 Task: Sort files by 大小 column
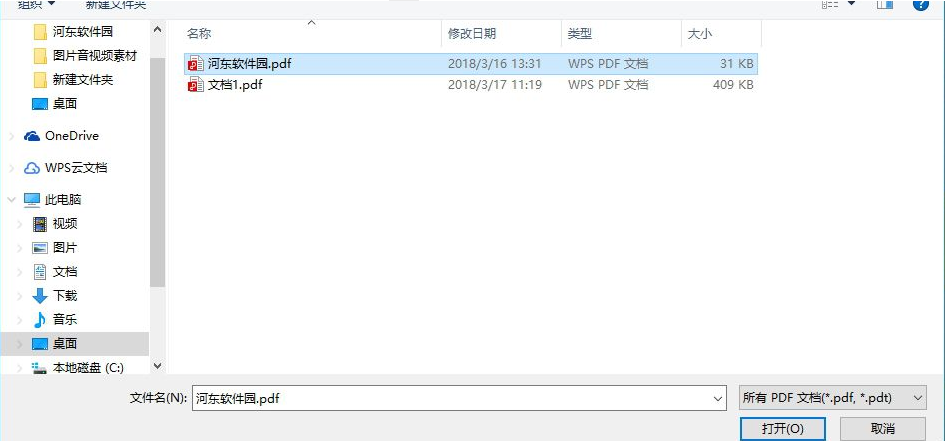pyautogui.click(x=722, y=34)
